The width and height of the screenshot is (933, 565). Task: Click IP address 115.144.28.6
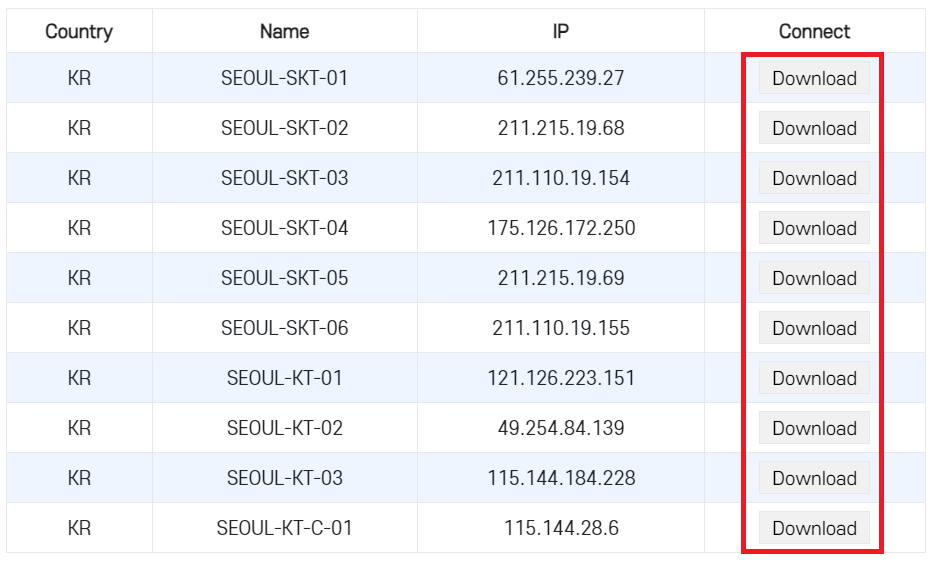561,528
